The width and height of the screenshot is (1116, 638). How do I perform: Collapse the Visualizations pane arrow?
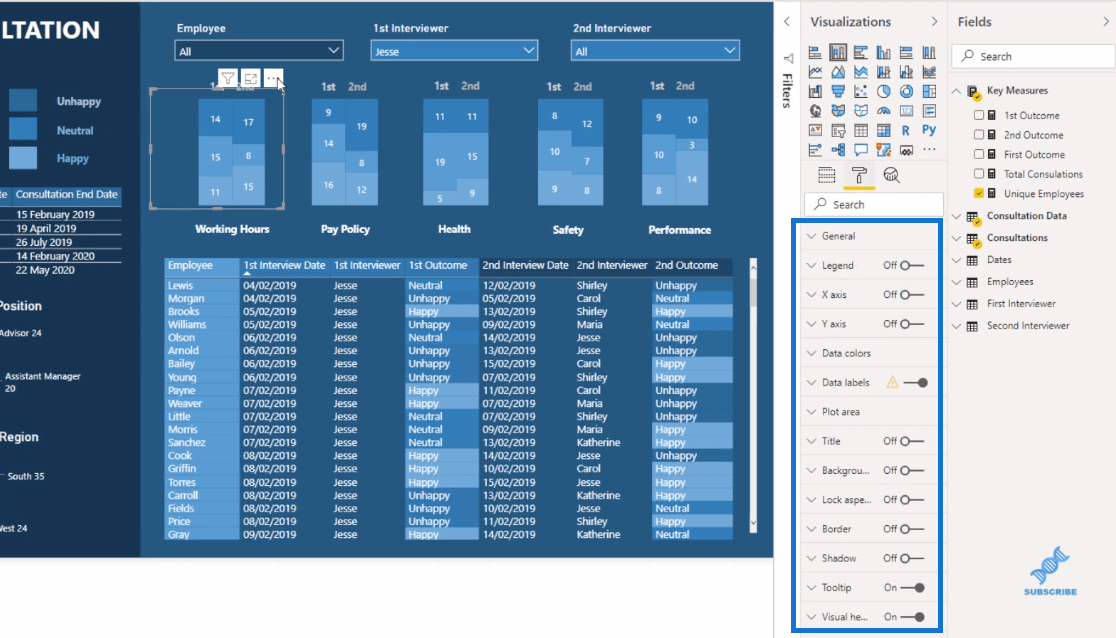935,22
